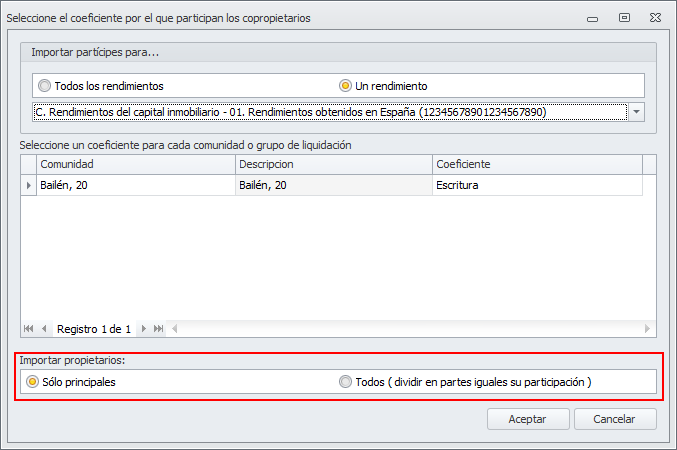Screen dimensions: 677x450
Task: Select the 'Bailén, 20' Comunidad cell
Action: click(136, 185)
